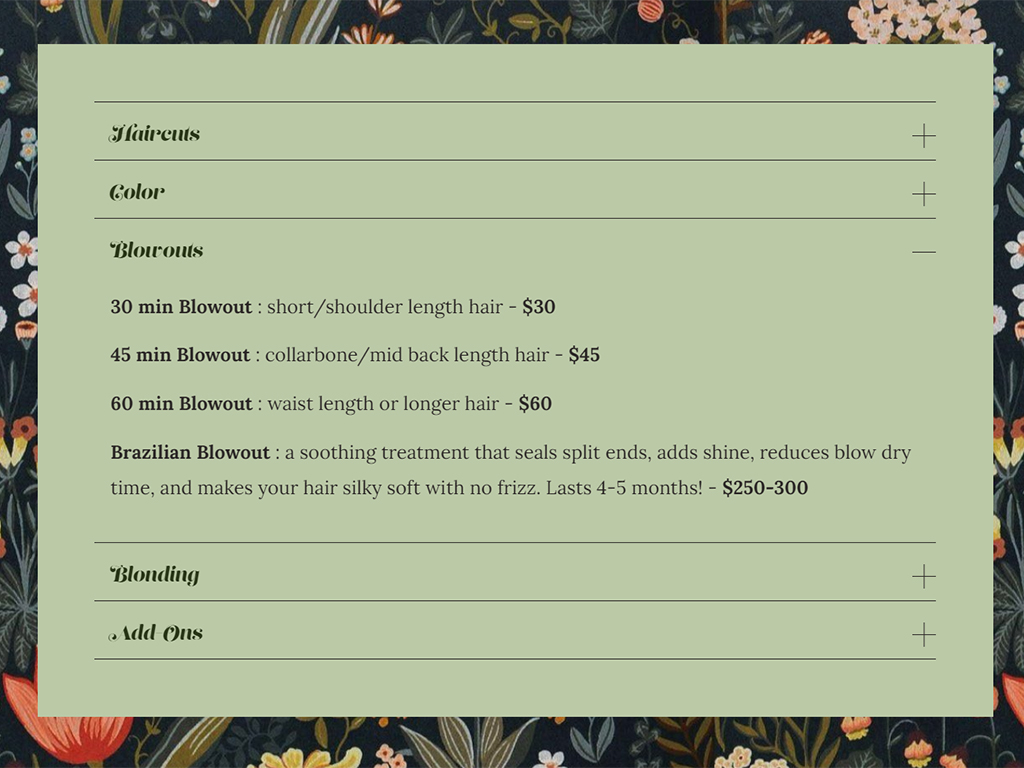This screenshot has width=1024, height=768.
Task: Click the minus icon to collapse Blowouts
Action: [x=923, y=252]
